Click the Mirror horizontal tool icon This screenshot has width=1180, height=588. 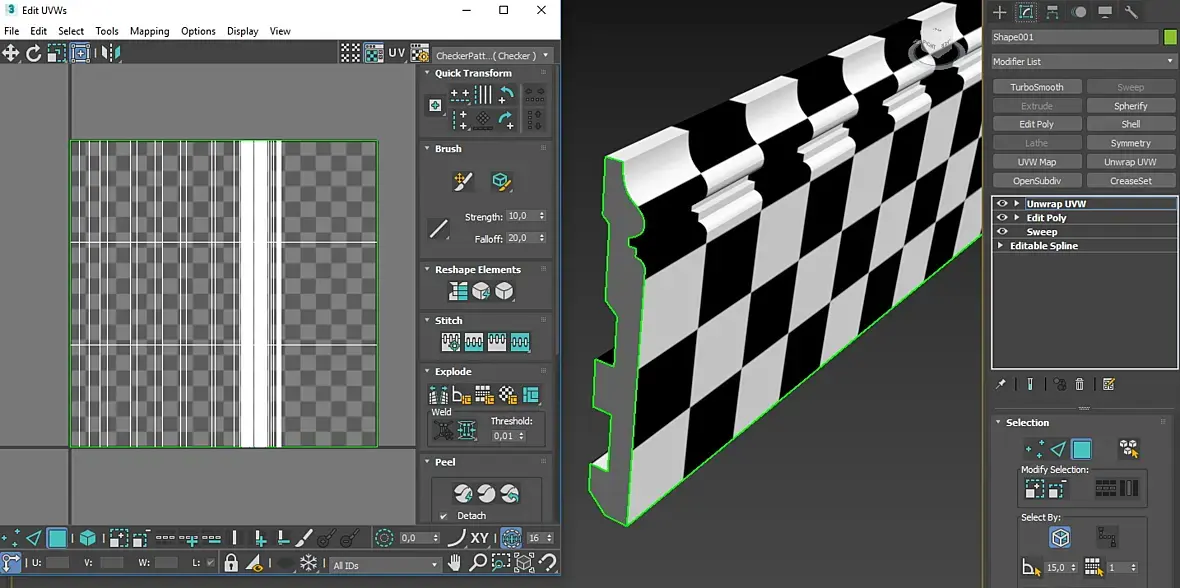point(111,53)
